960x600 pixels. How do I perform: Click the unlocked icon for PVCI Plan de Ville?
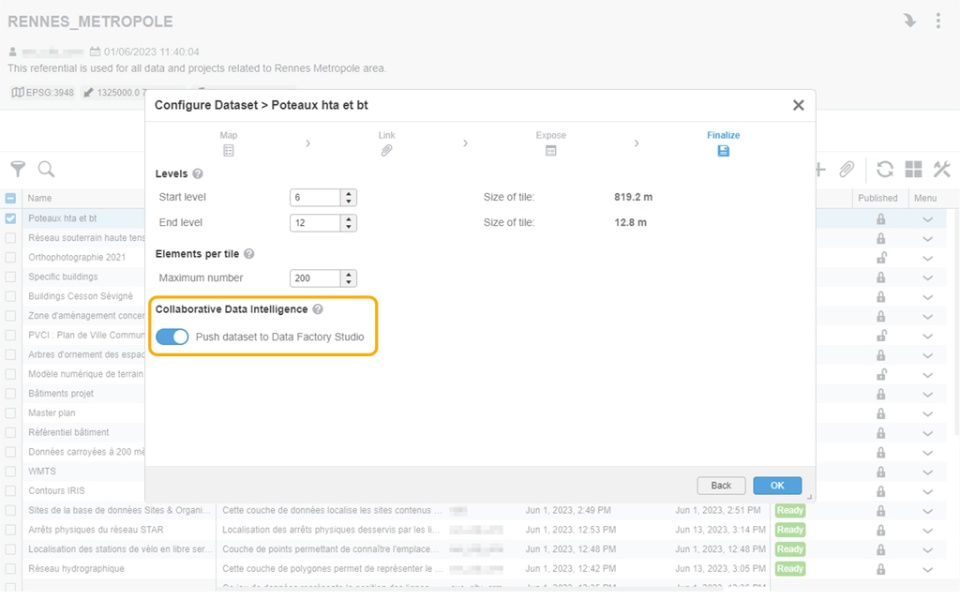click(881, 336)
